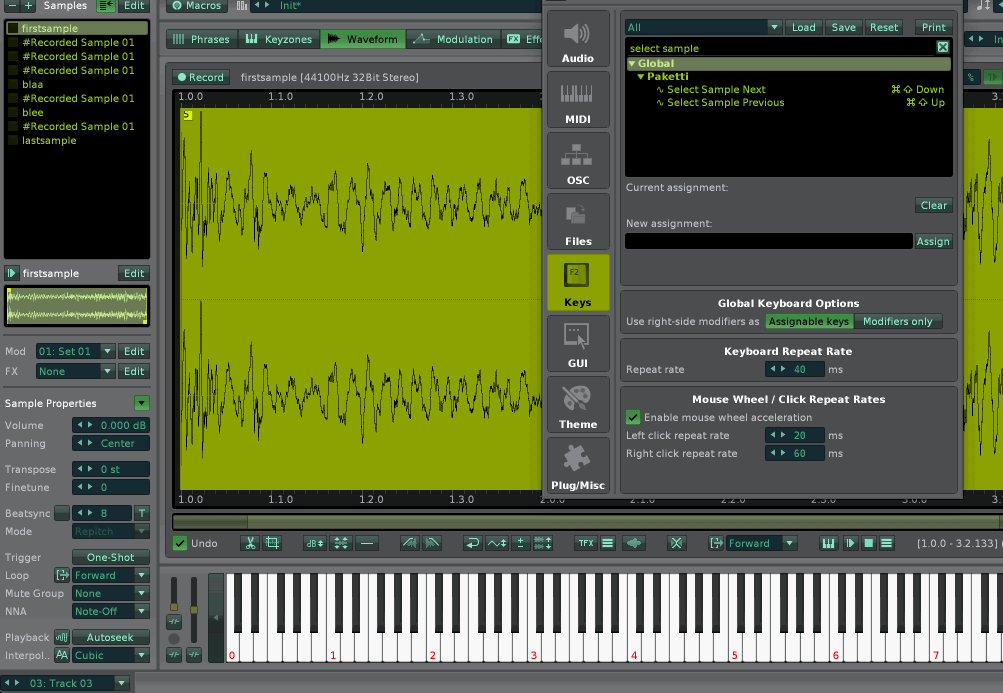Switch to the Modulation tab
Screen dimensions: 1003x693
coord(454,39)
